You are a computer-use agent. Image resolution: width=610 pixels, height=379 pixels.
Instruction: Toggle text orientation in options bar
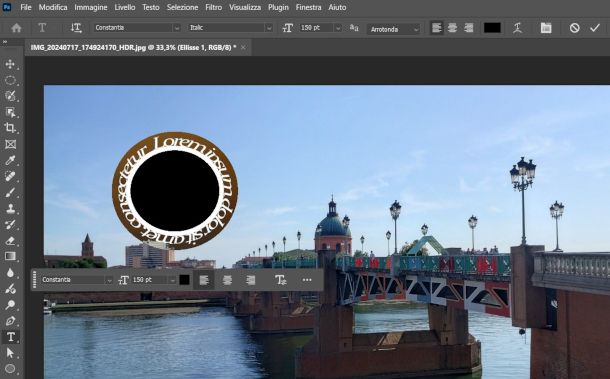(x=76, y=28)
